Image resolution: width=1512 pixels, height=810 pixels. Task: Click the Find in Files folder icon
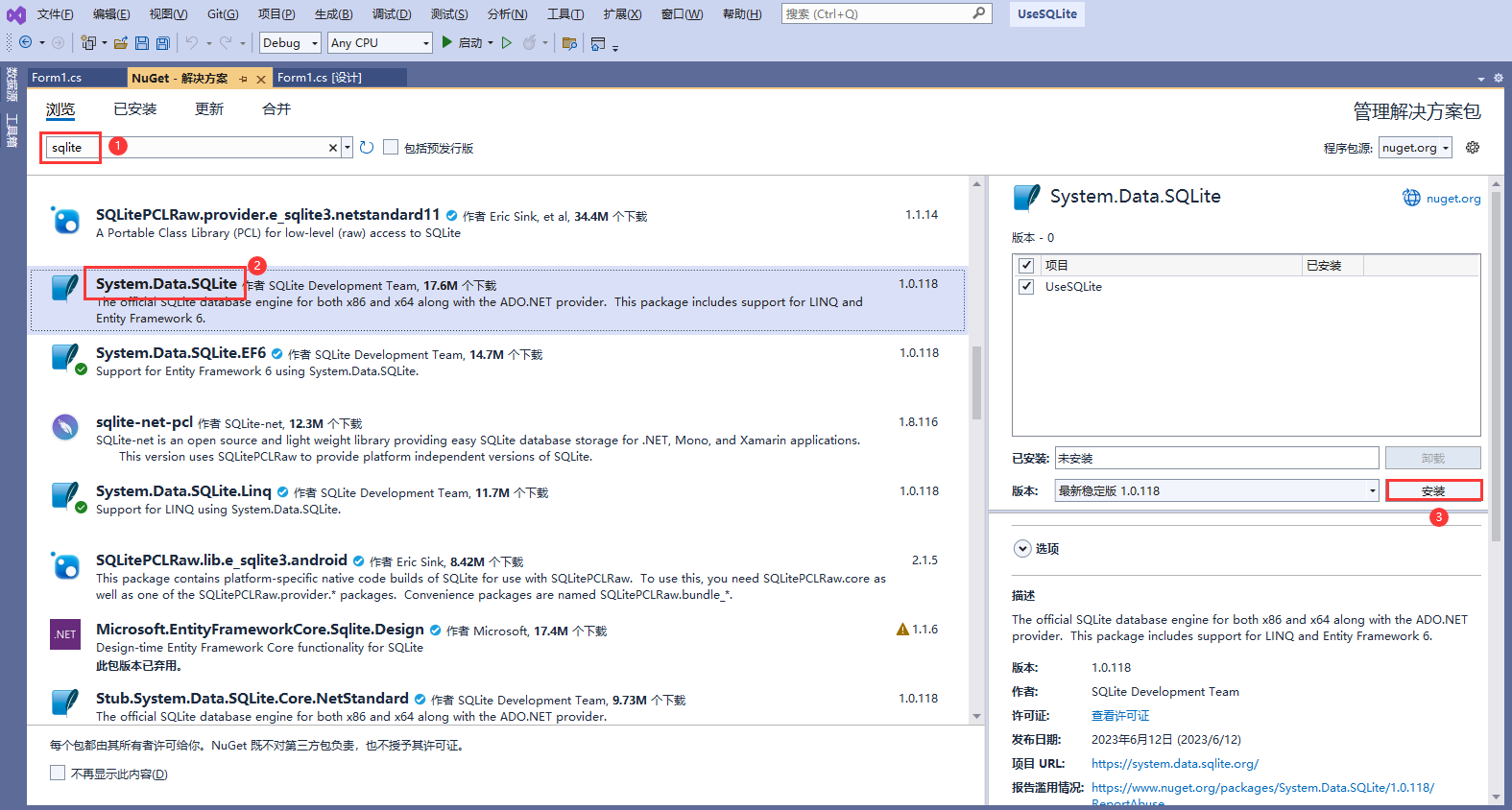click(569, 42)
